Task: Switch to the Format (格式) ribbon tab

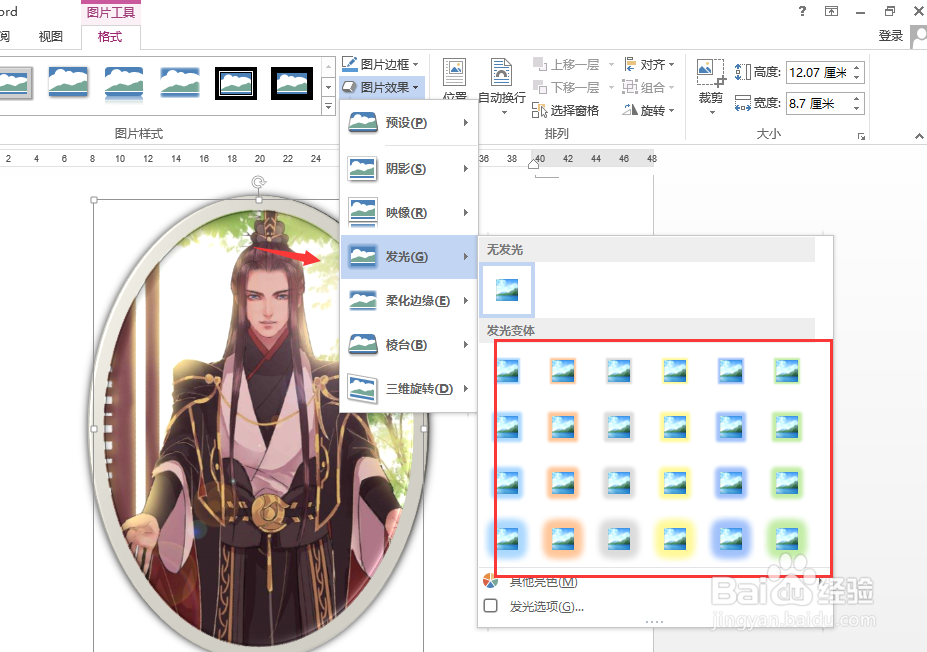Action: pyautogui.click(x=110, y=37)
